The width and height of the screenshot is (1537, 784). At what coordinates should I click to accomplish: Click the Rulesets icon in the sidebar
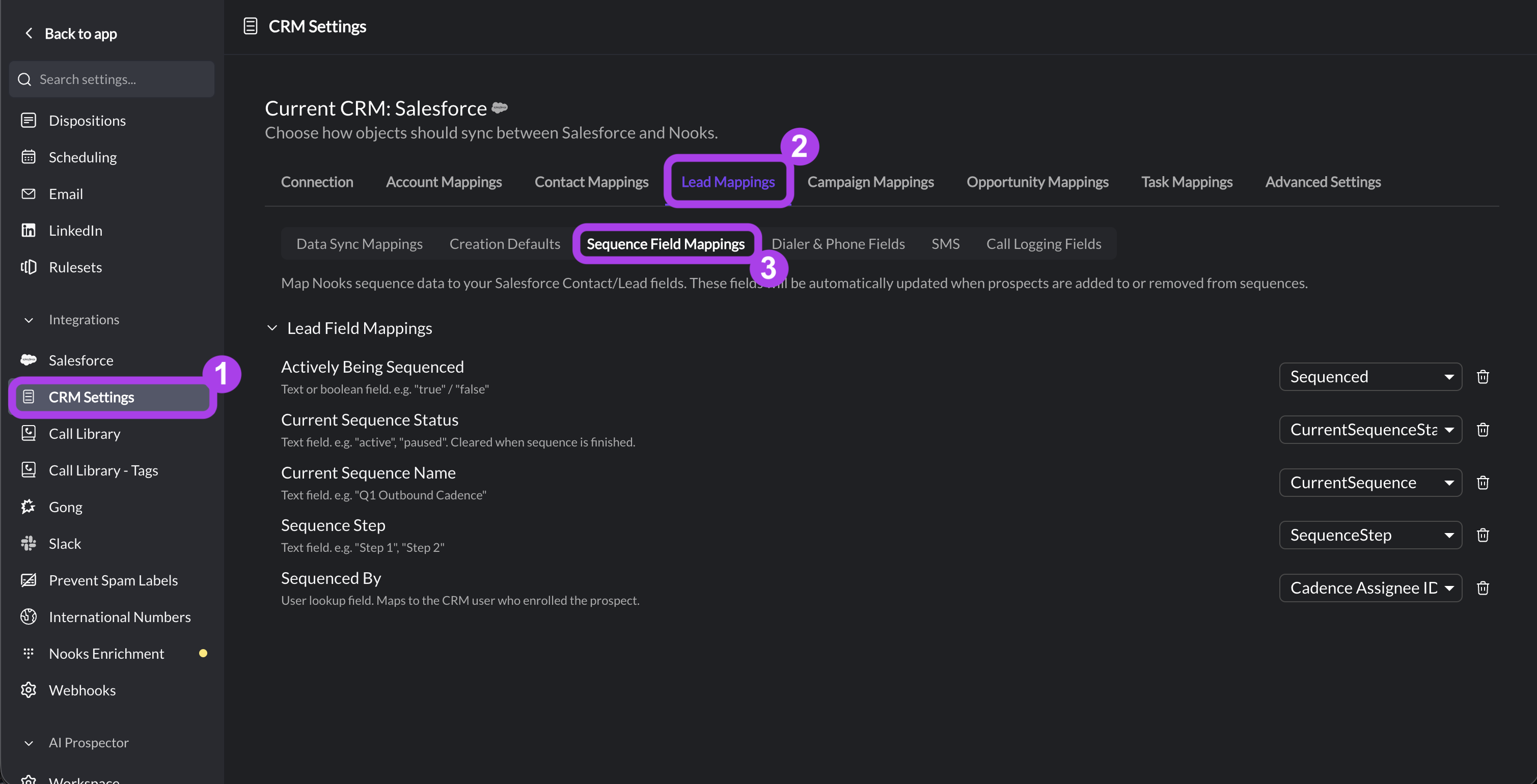click(28, 267)
